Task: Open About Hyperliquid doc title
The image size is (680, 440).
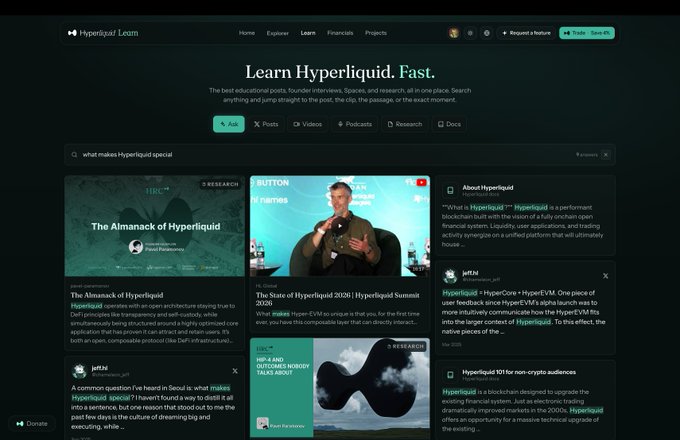Action: pyautogui.click(x=488, y=188)
